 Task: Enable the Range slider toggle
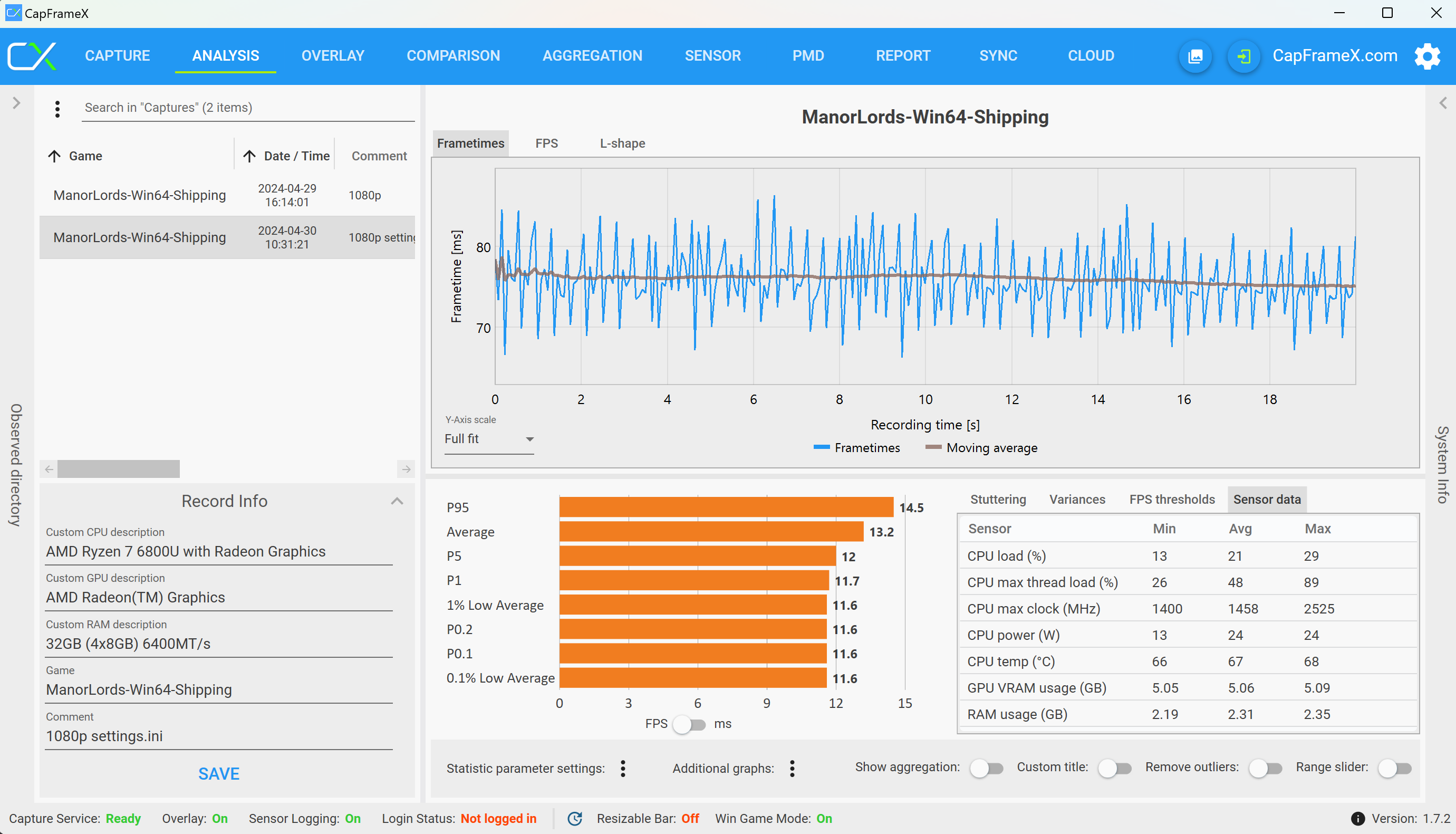[x=1395, y=768]
